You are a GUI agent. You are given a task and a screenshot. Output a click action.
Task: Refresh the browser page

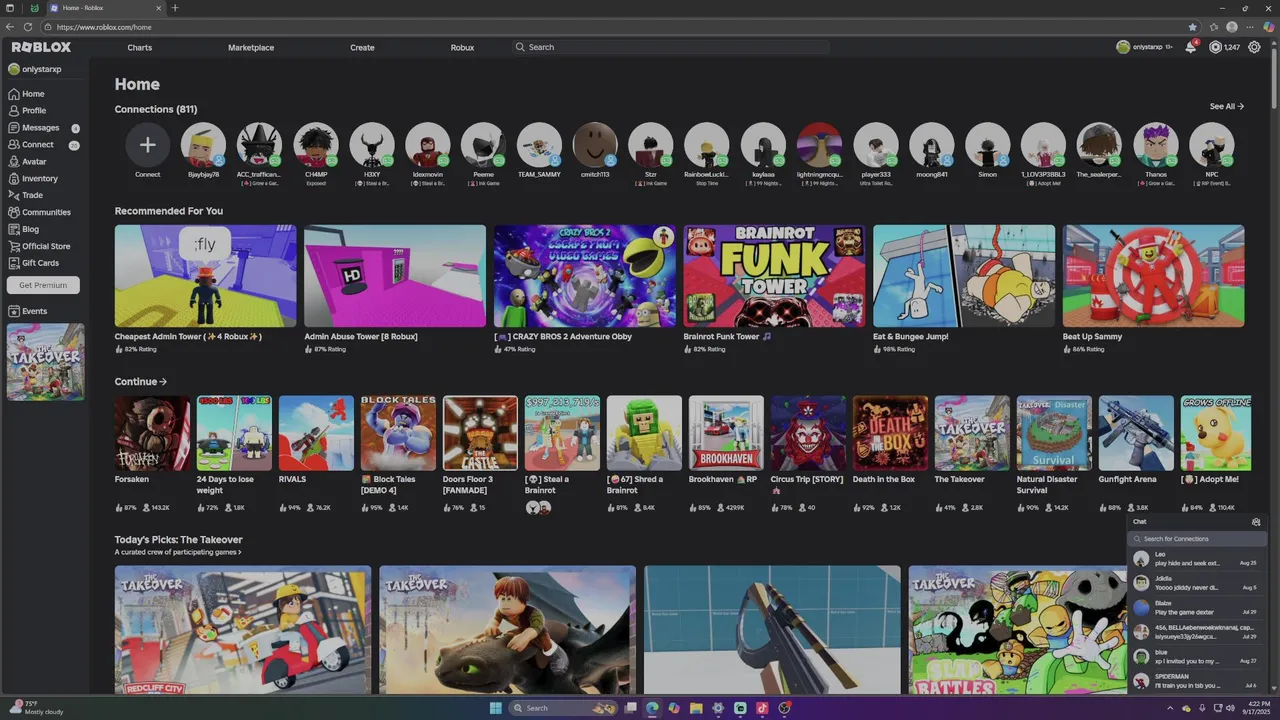[x=27, y=27]
